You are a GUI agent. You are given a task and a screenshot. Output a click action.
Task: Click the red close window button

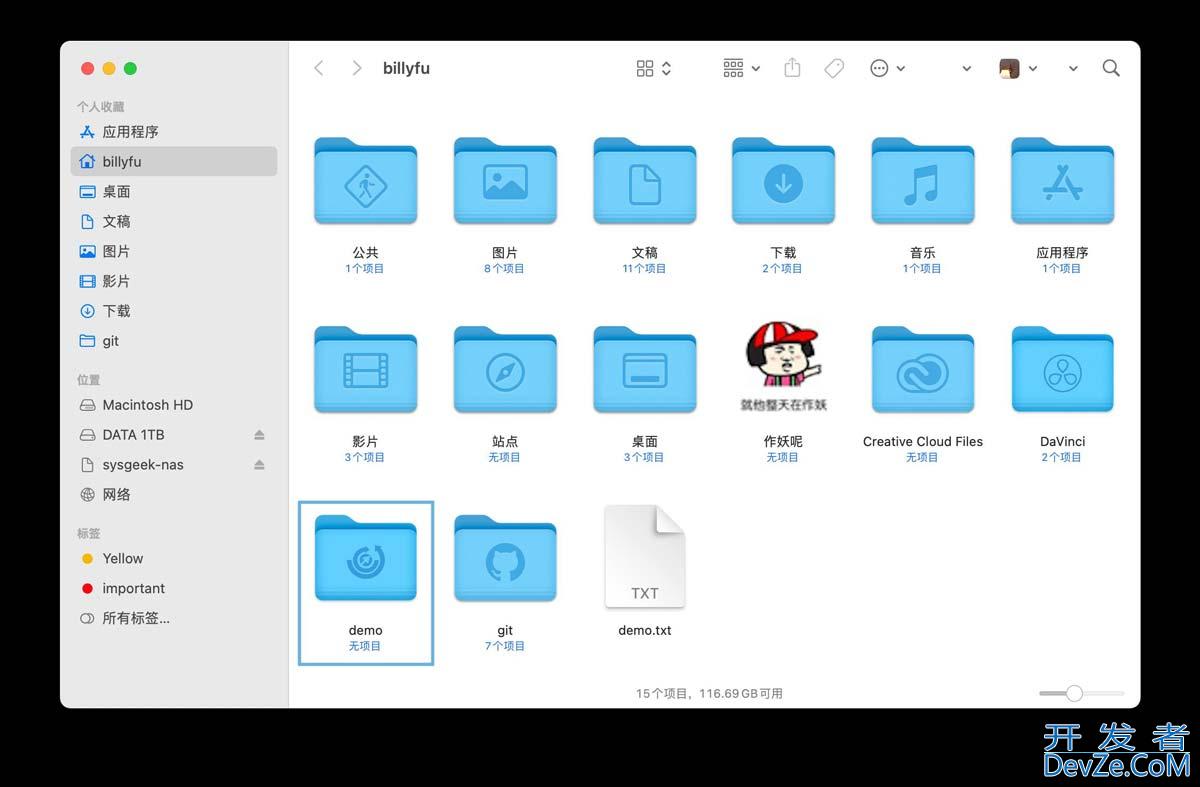coord(87,69)
